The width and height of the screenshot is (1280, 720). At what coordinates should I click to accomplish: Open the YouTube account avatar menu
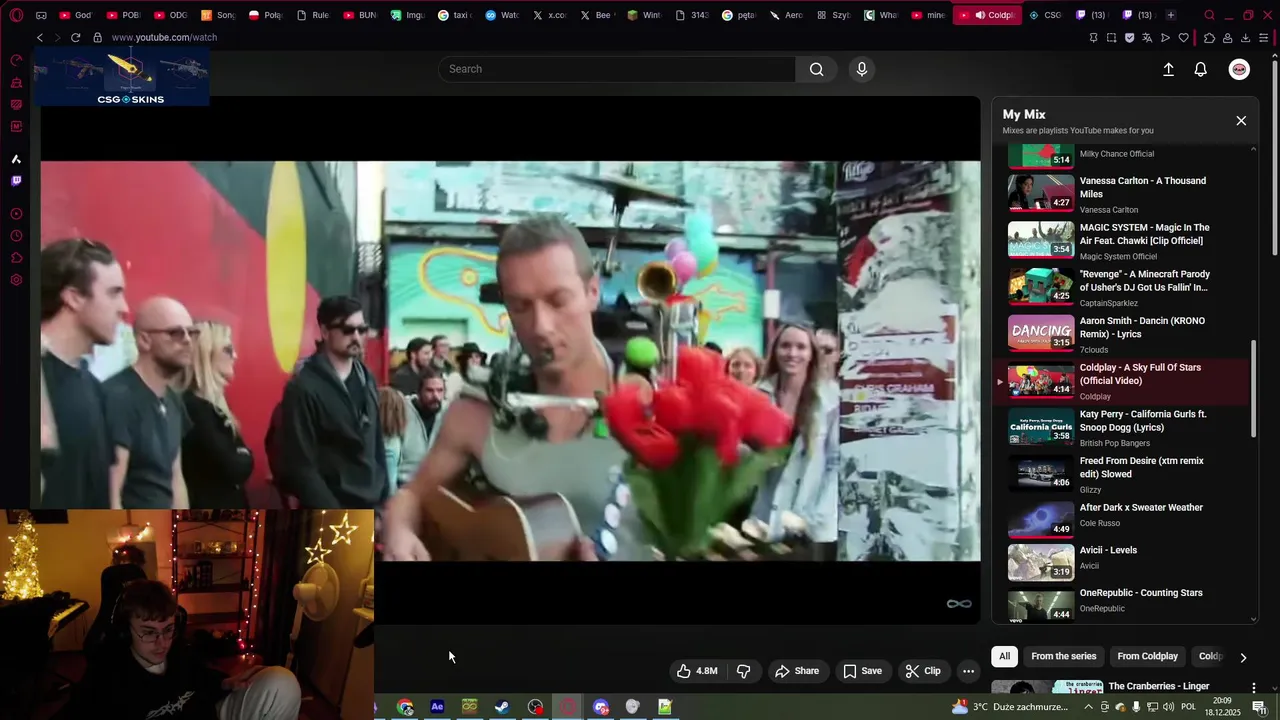[1239, 69]
